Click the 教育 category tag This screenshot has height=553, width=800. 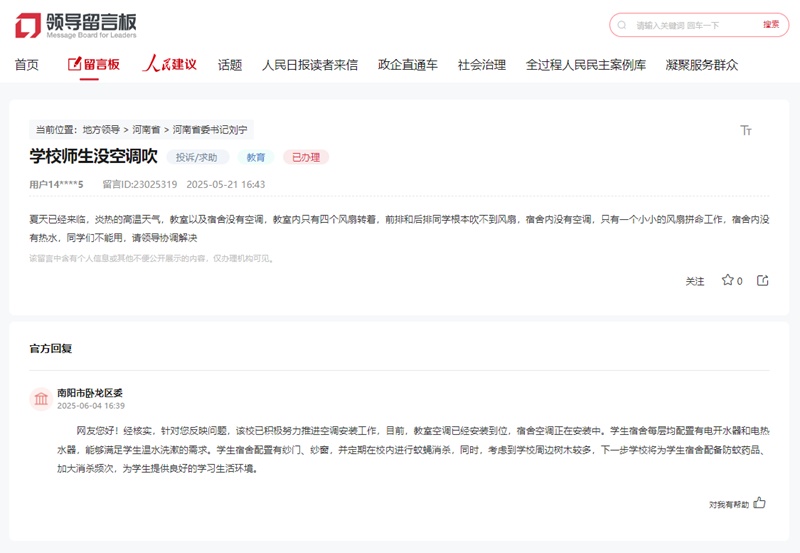pyautogui.click(x=256, y=158)
